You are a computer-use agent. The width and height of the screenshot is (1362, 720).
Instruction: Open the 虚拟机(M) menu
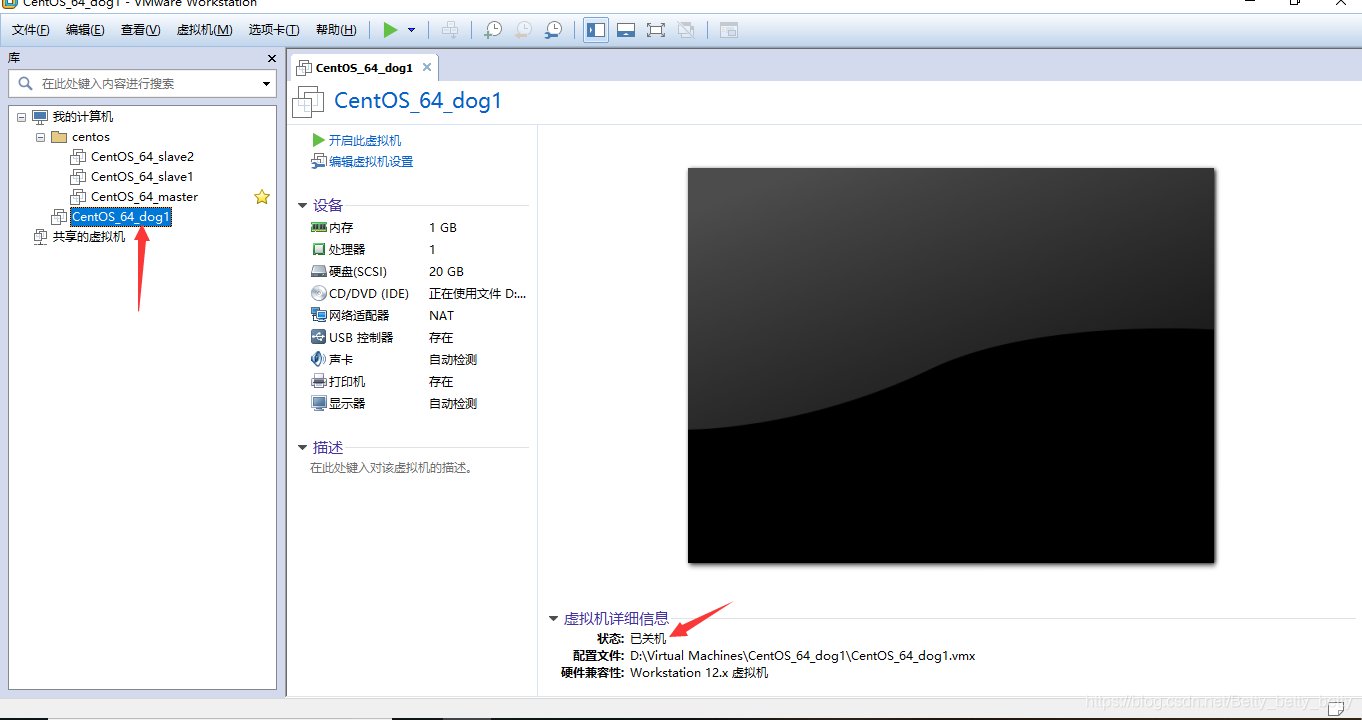[204, 30]
